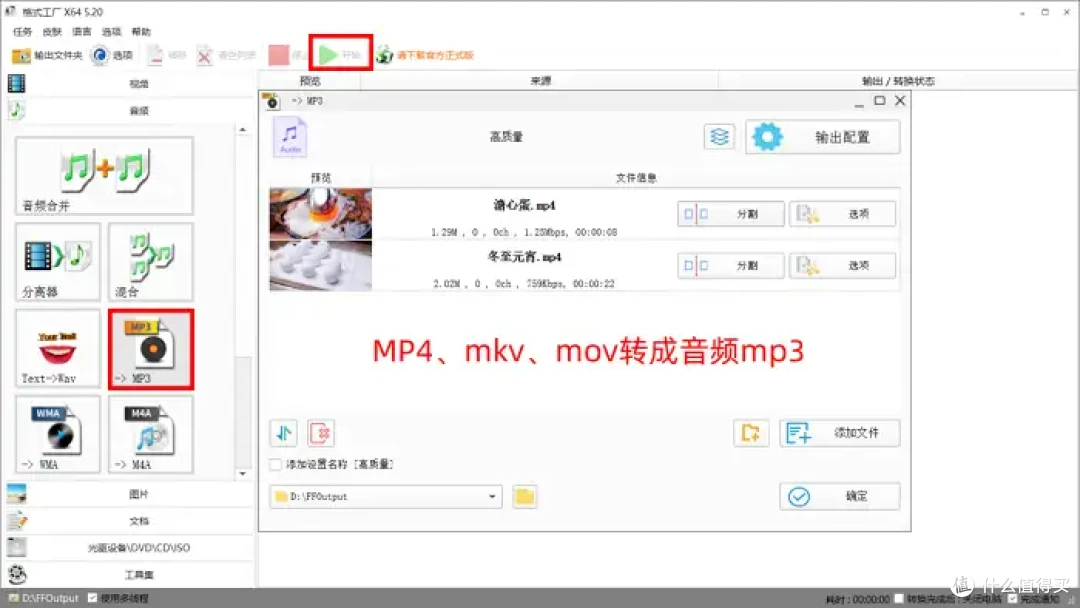Select the 分离器 splitter tool
This screenshot has width=1080, height=608.
coord(58,262)
